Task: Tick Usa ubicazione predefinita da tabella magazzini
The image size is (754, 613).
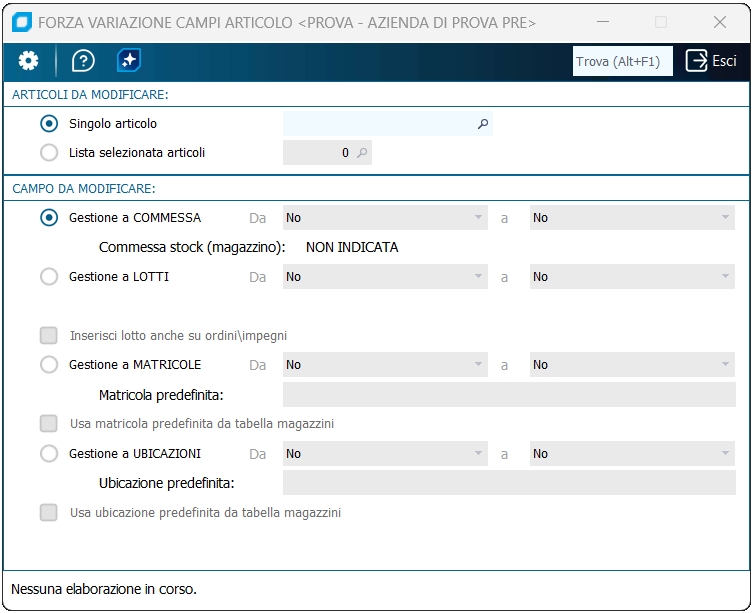Action: [x=49, y=513]
